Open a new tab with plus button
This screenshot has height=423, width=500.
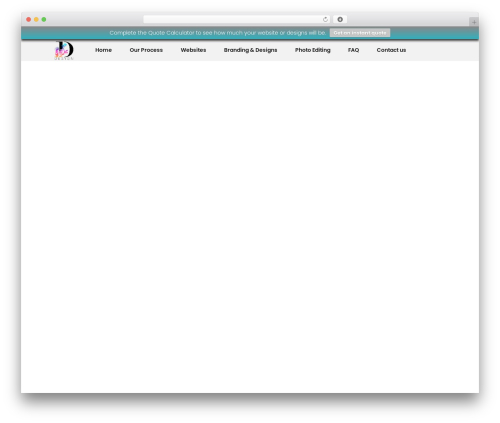pyautogui.click(x=474, y=22)
